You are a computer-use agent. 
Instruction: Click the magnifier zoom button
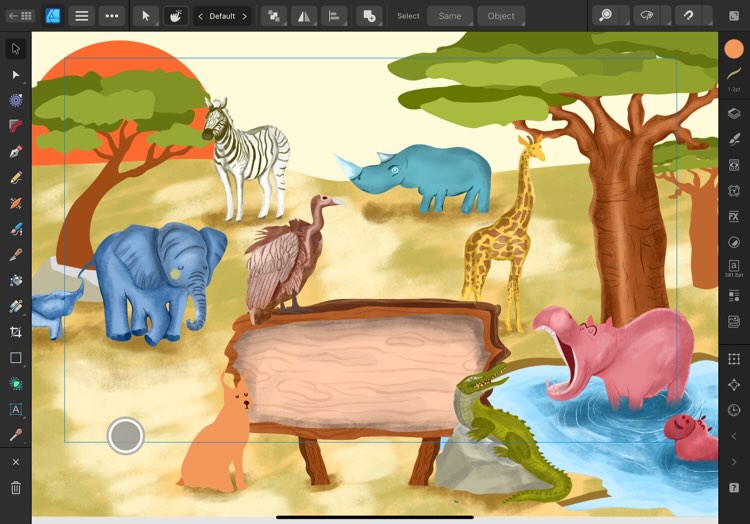(x=606, y=16)
